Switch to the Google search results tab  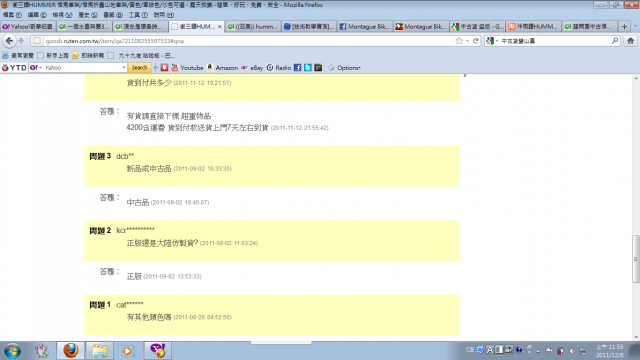coord(478,27)
